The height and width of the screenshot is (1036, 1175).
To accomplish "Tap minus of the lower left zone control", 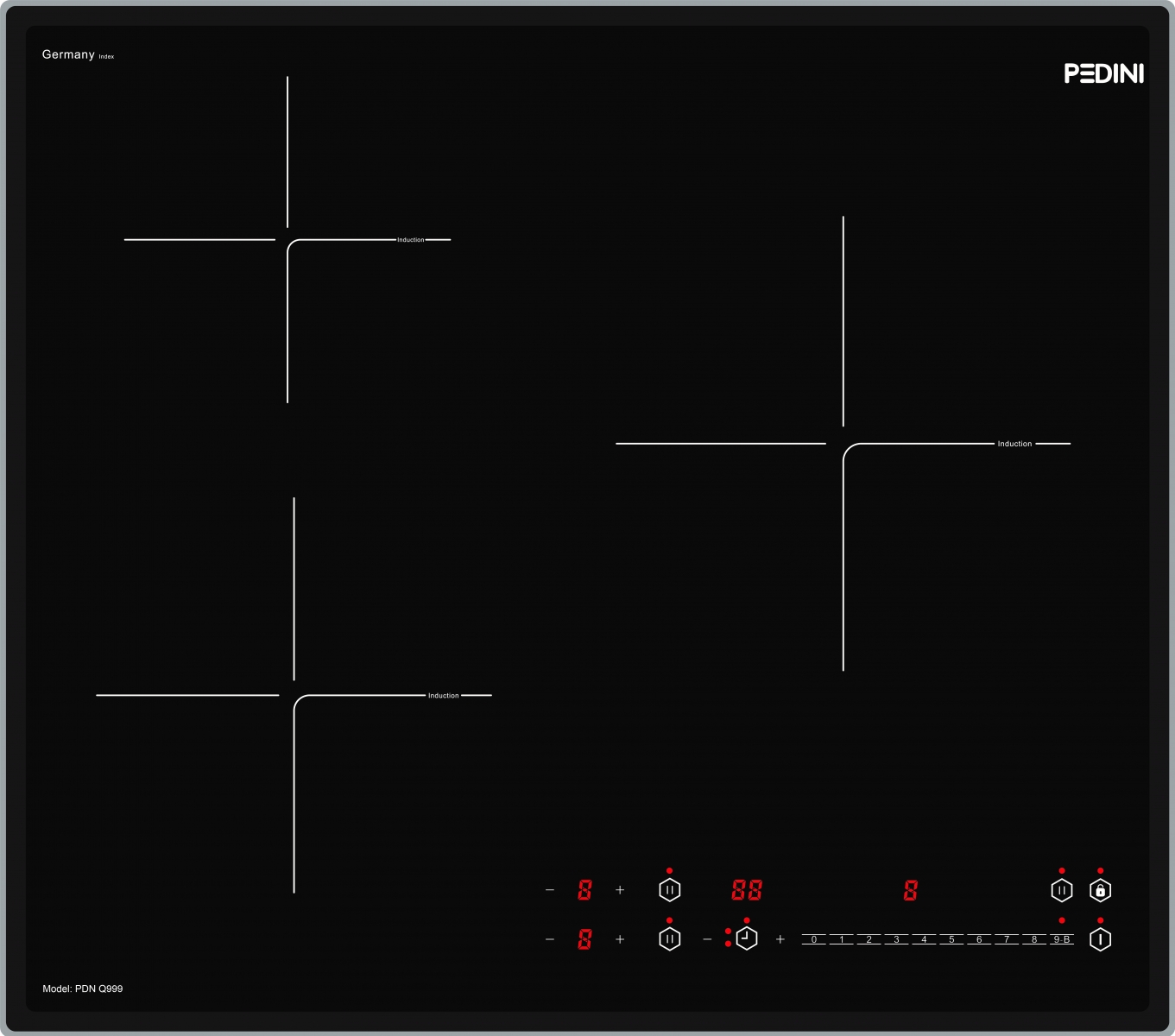I will pyautogui.click(x=550, y=939).
